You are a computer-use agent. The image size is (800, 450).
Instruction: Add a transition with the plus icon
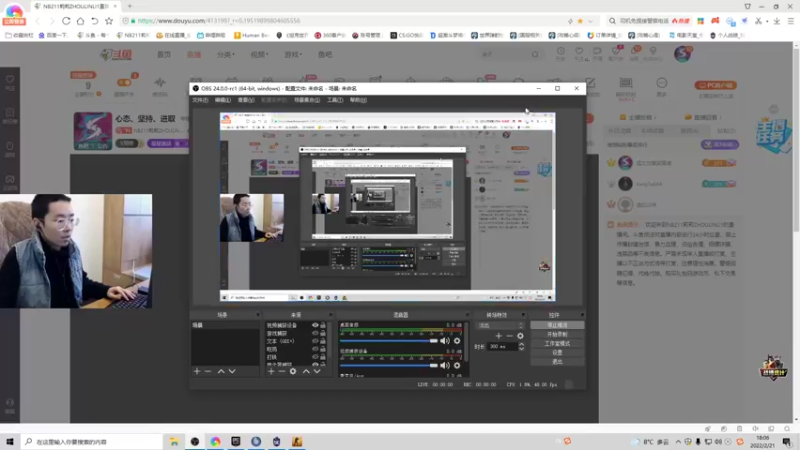pos(498,336)
